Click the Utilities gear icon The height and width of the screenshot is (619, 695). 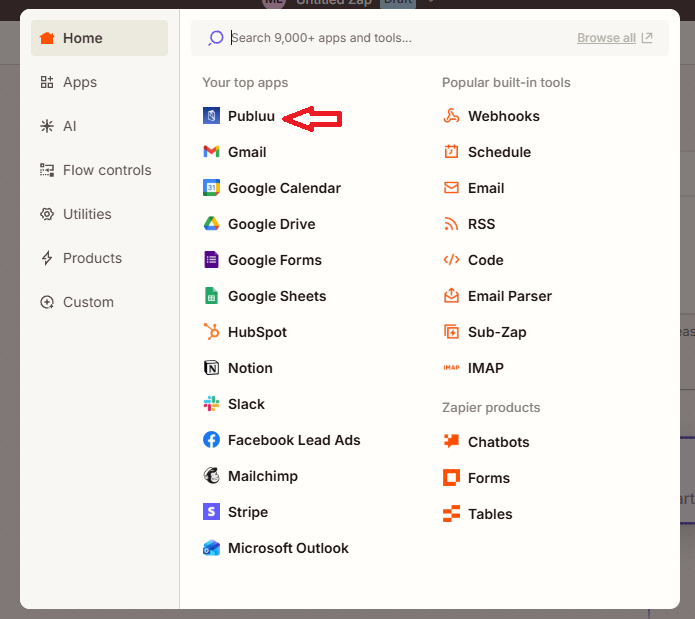47,214
